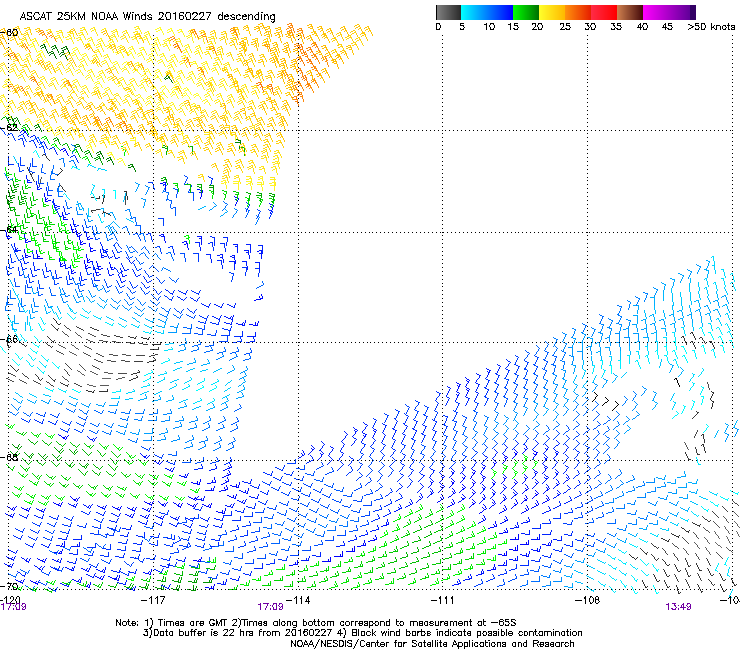Click the purple '17:09' timestamp below '-120'
Screen dimensions: 740x650
(13, 607)
